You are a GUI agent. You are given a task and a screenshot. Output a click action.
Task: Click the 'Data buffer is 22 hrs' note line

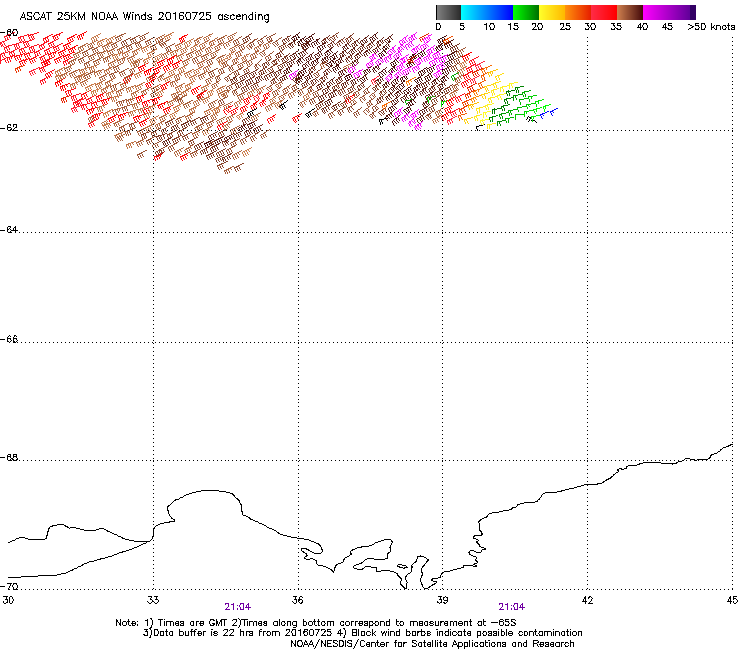click(362, 633)
